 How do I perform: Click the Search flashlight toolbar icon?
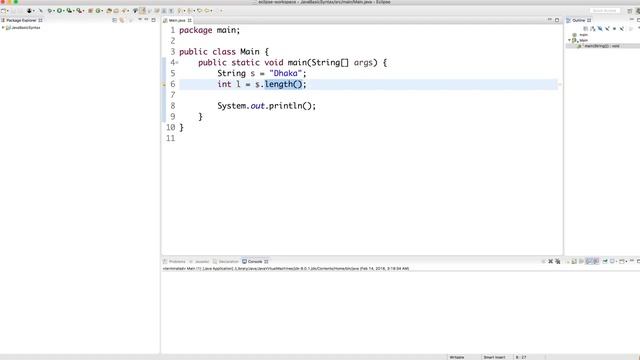pyautogui.click(x=124, y=11)
